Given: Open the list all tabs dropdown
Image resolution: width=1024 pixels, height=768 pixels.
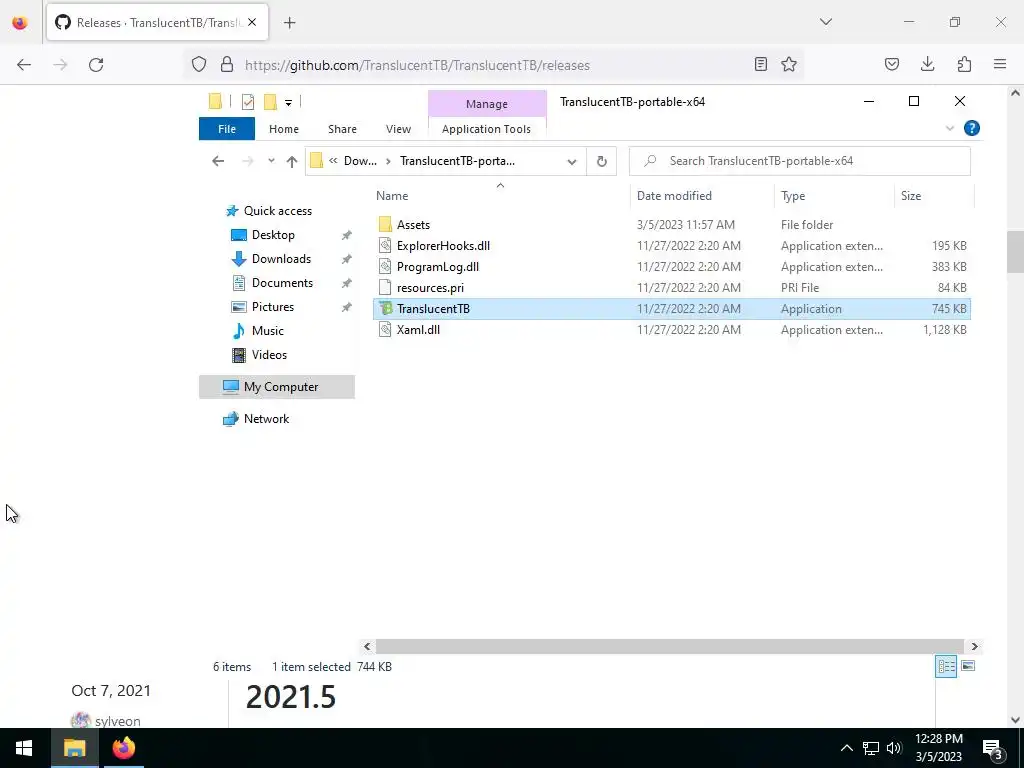Looking at the screenshot, I should point(825,22).
